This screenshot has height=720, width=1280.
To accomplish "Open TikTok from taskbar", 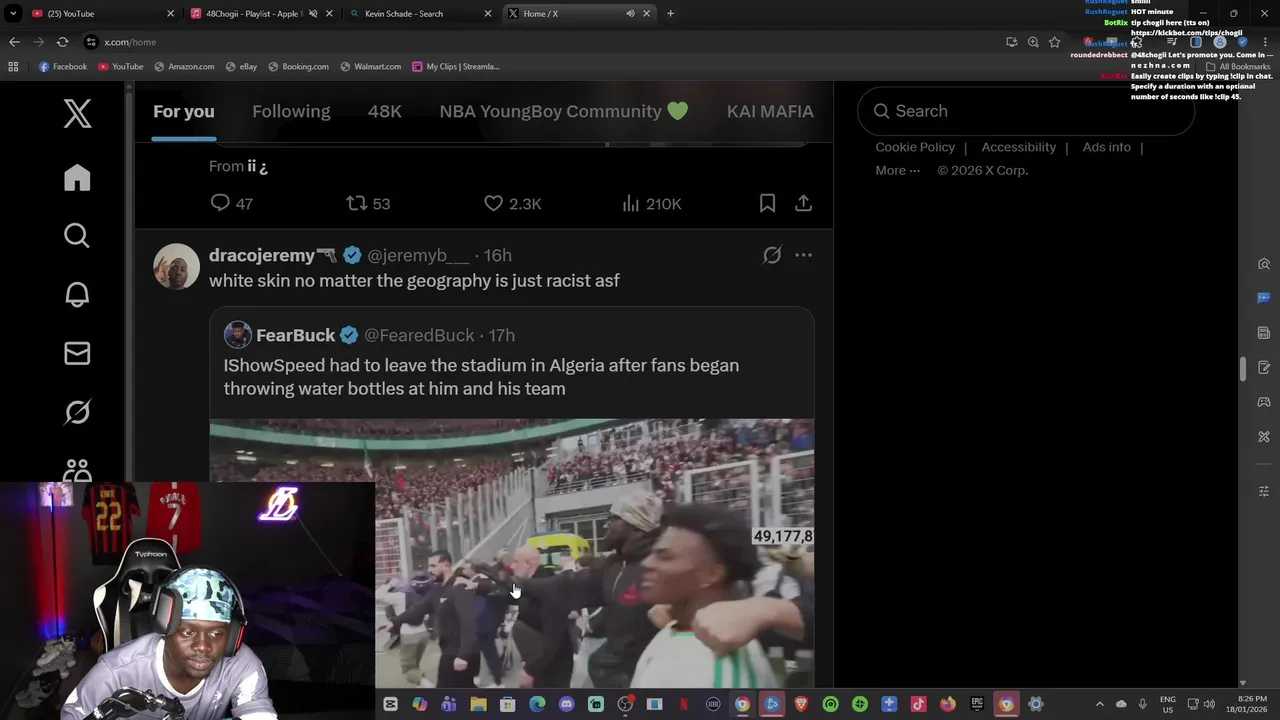I will click(918, 704).
